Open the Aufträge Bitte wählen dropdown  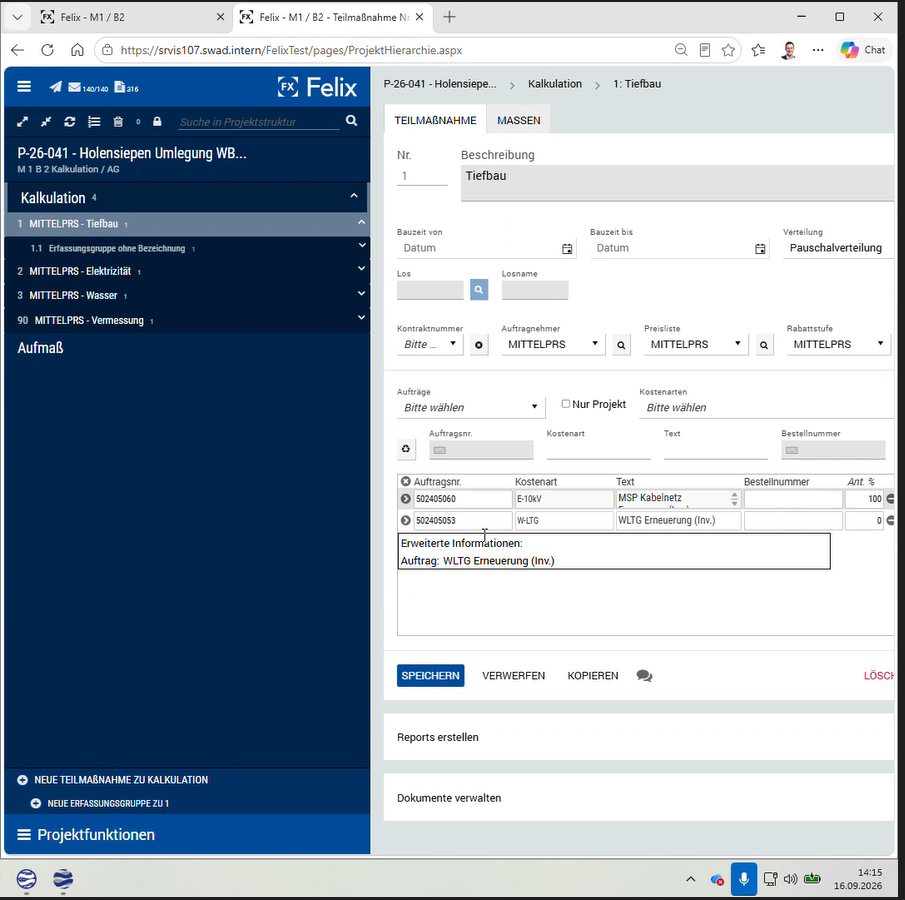pyautogui.click(x=470, y=408)
